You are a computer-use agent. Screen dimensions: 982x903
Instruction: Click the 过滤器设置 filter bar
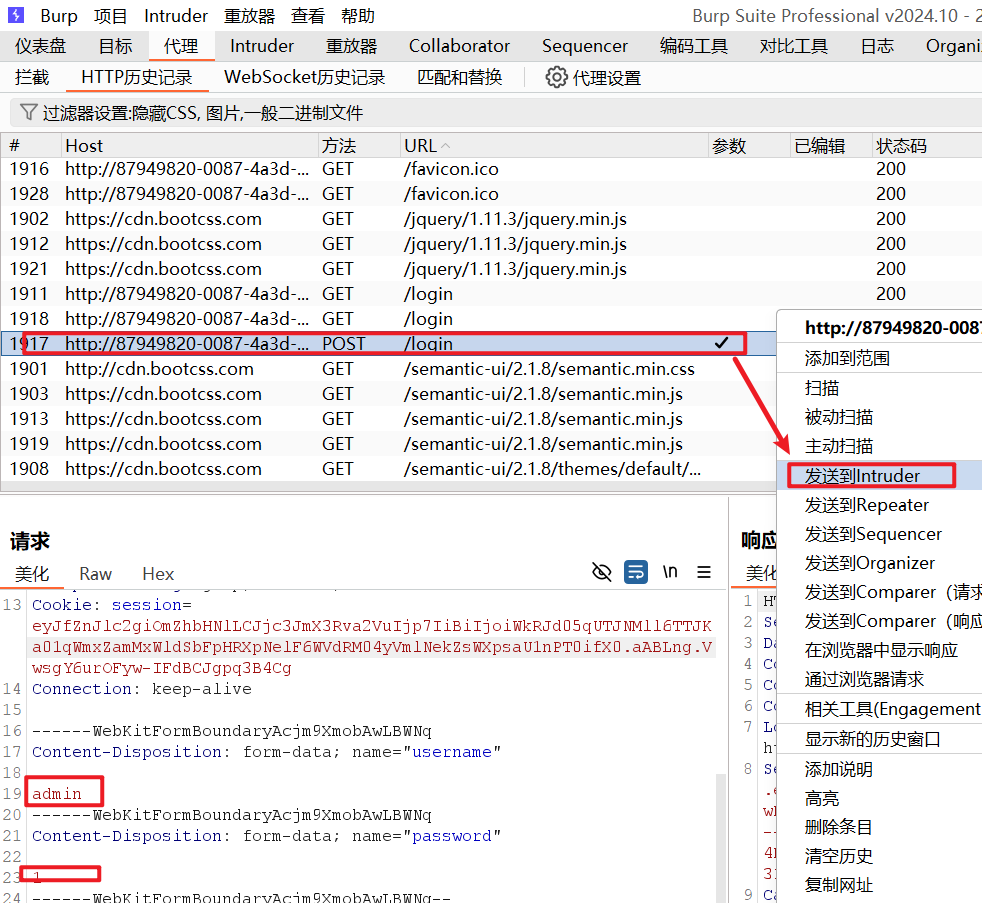point(495,113)
